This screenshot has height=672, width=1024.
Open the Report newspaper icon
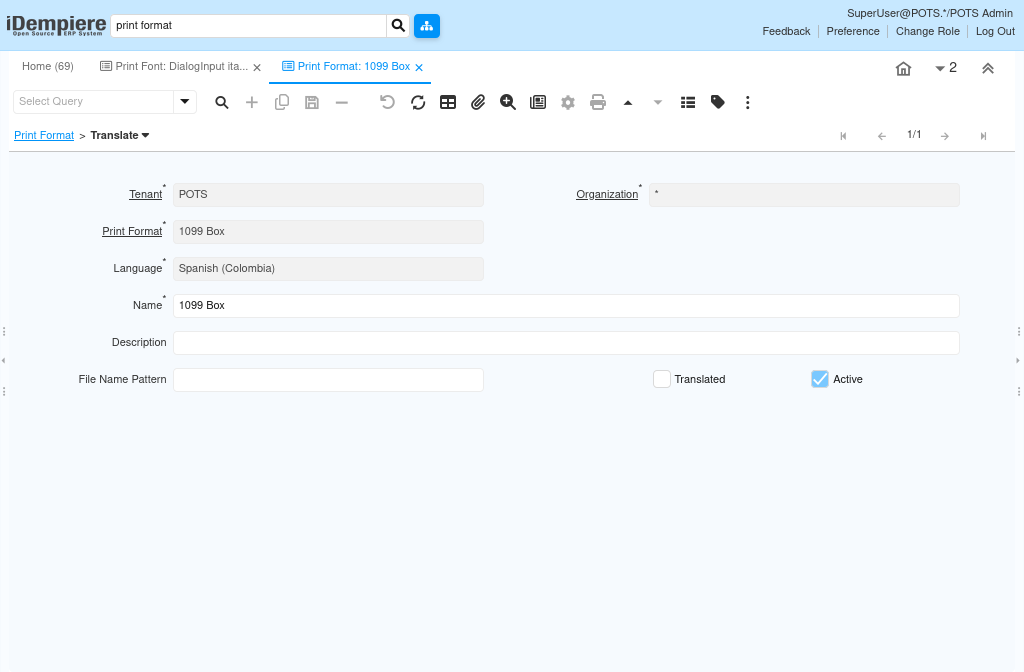(x=537, y=103)
